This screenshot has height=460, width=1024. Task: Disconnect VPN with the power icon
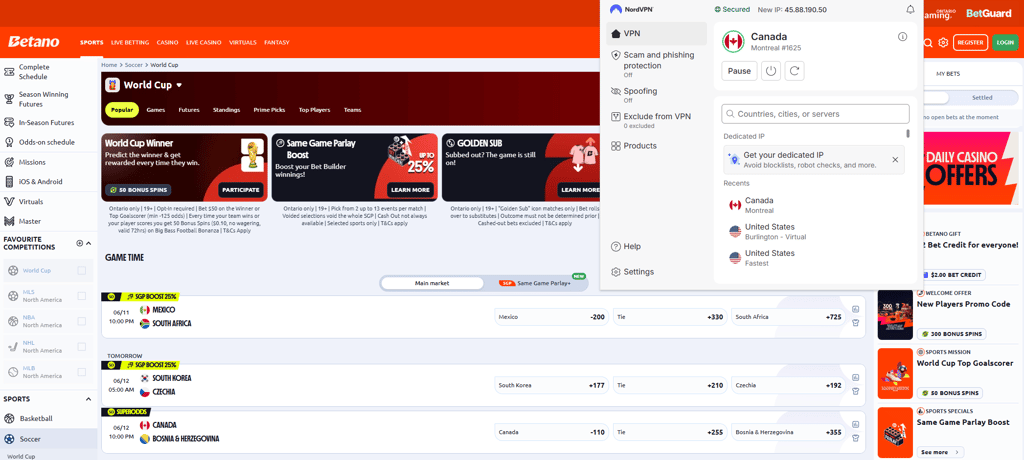tap(771, 71)
